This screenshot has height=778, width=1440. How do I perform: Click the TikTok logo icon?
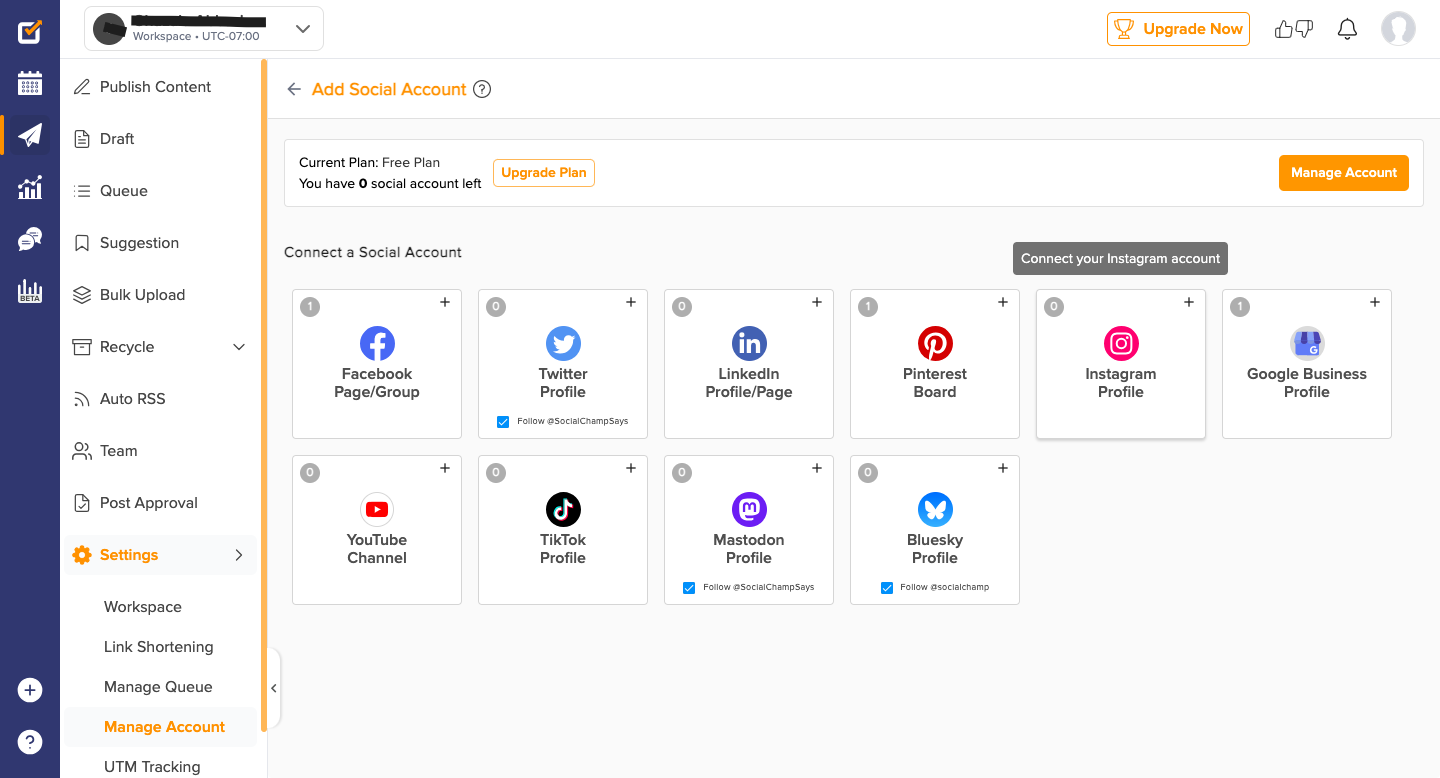(563, 510)
